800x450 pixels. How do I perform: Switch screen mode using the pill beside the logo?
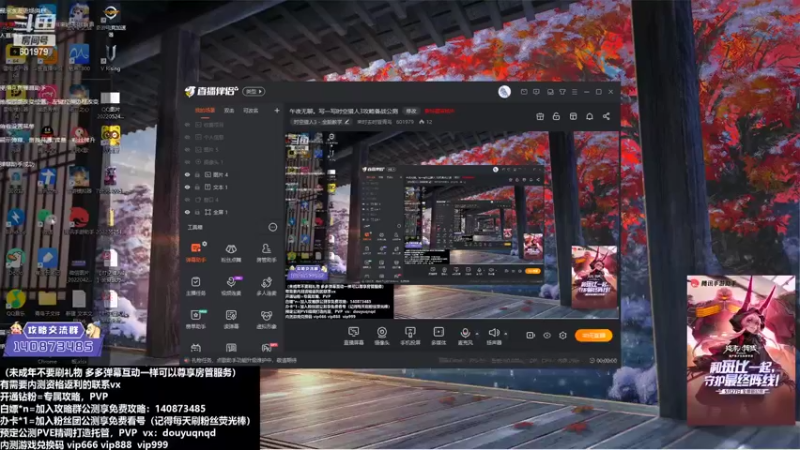pyautogui.click(x=254, y=92)
